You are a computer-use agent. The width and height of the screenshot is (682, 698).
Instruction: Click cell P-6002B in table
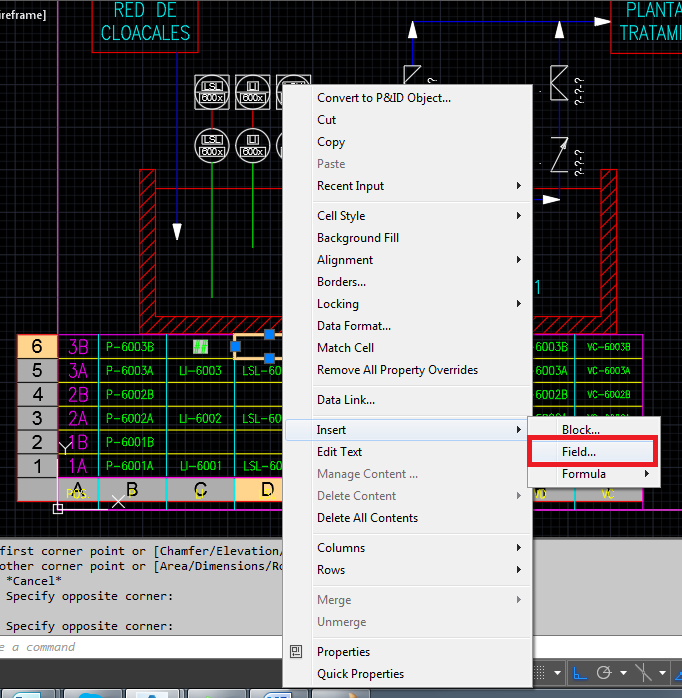click(x=132, y=394)
